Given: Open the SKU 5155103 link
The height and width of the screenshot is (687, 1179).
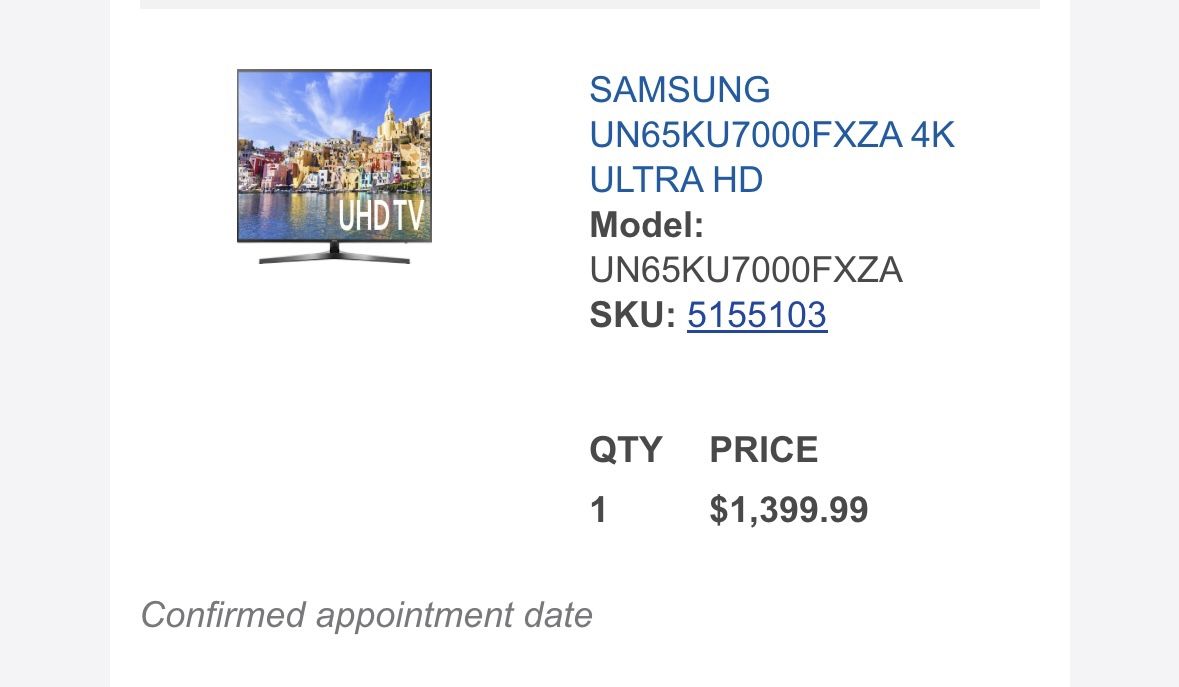Looking at the screenshot, I should pos(757,315).
